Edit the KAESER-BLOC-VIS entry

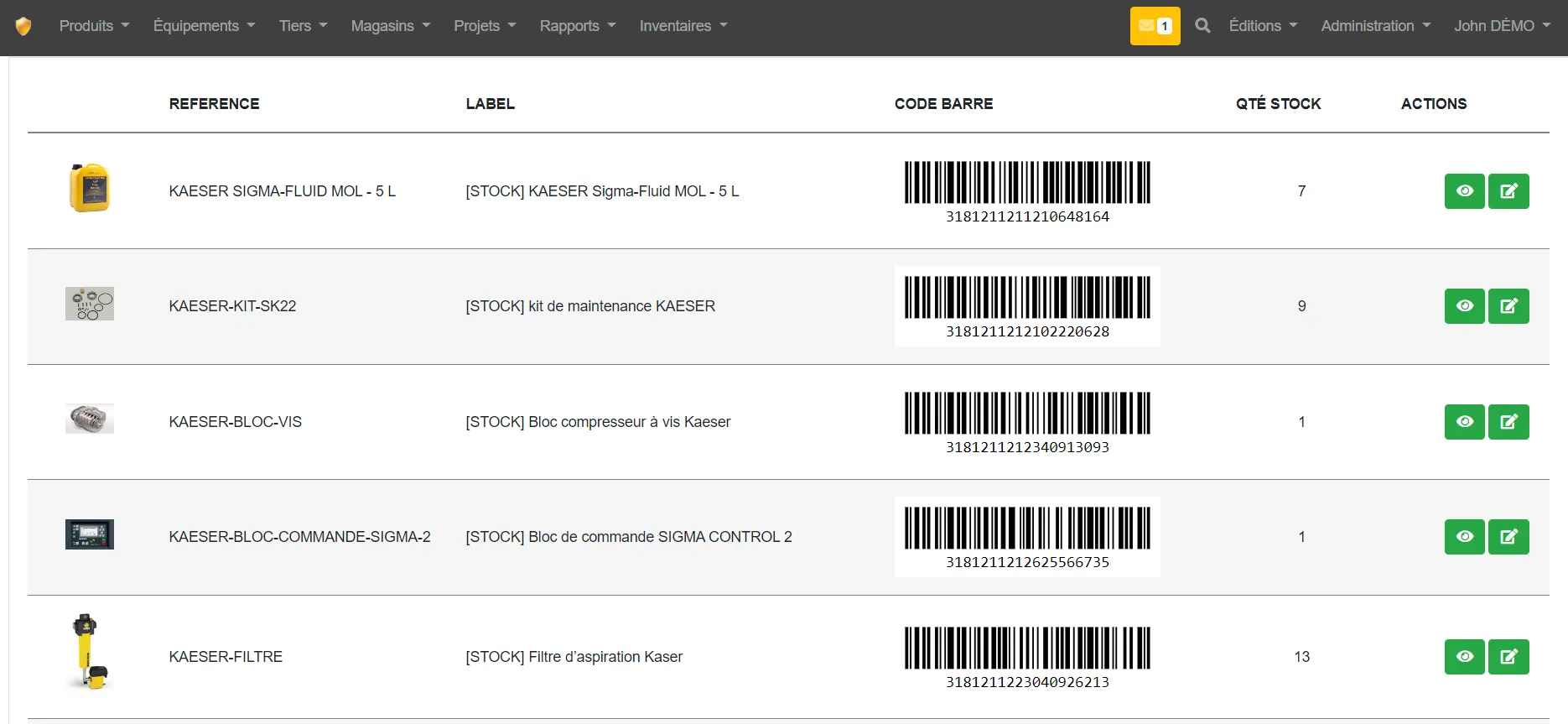tap(1508, 422)
